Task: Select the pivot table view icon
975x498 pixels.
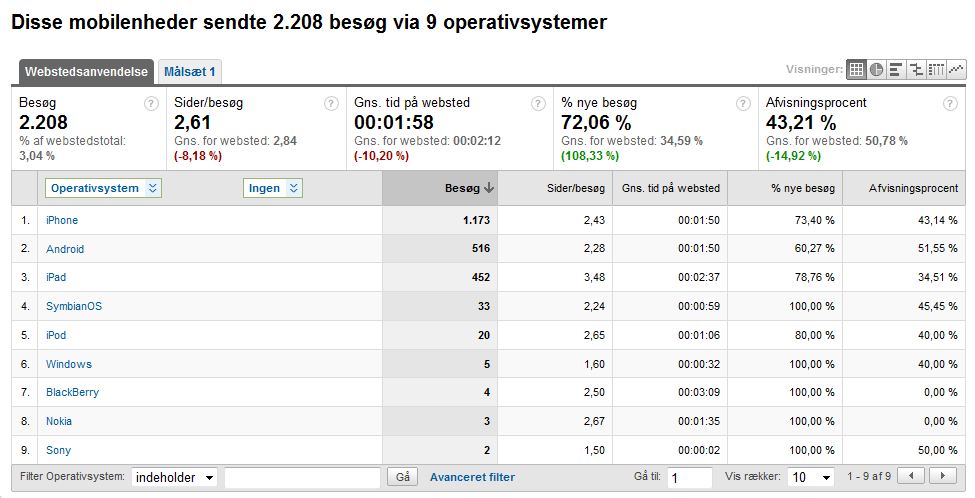Action: pyautogui.click(x=936, y=70)
